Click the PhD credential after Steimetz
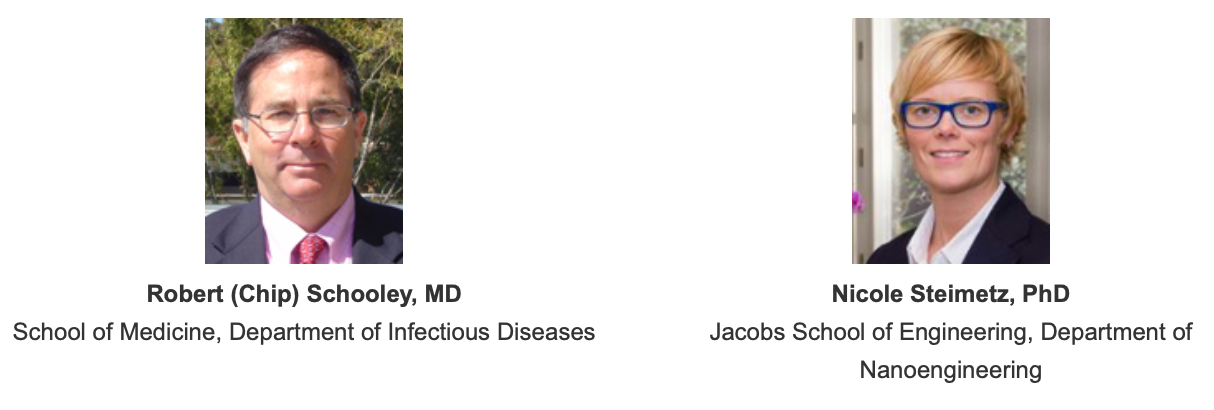 pyautogui.click(x=1049, y=294)
